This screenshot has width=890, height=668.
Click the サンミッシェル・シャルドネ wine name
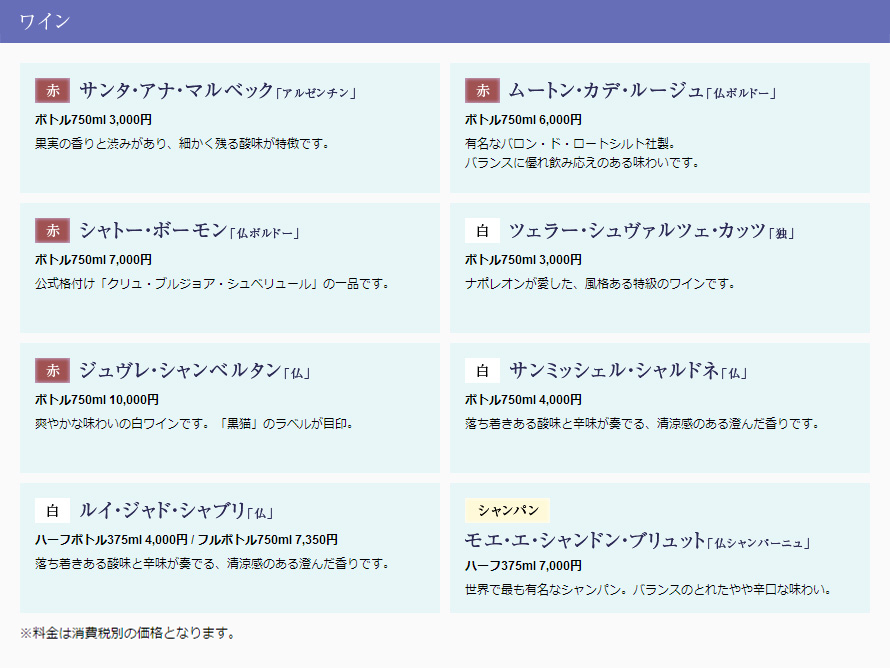[614, 371]
